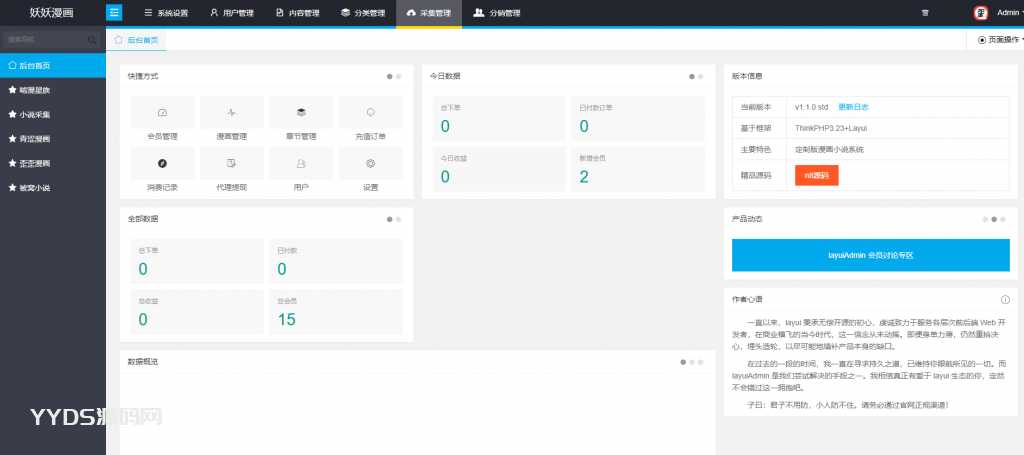Open the 充值订单 shortcut icon
Viewport: 1024px width, 455px height.
click(370, 112)
